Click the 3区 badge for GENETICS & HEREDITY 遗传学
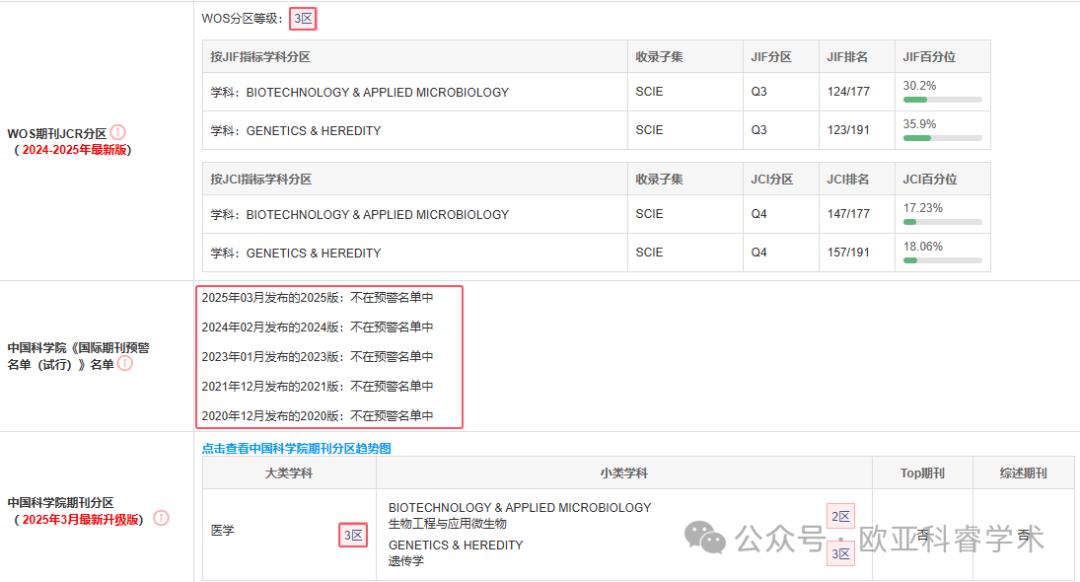Viewport: 1080px width, 582px height. pyautogui.click(x=840, y=554)
